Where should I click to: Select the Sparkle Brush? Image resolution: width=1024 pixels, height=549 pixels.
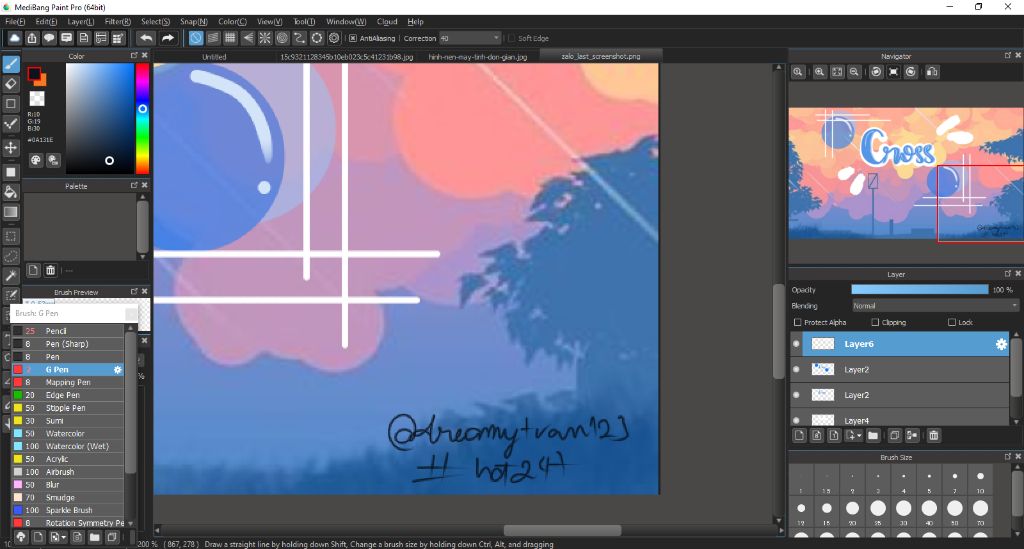click(x=68, y=510)
